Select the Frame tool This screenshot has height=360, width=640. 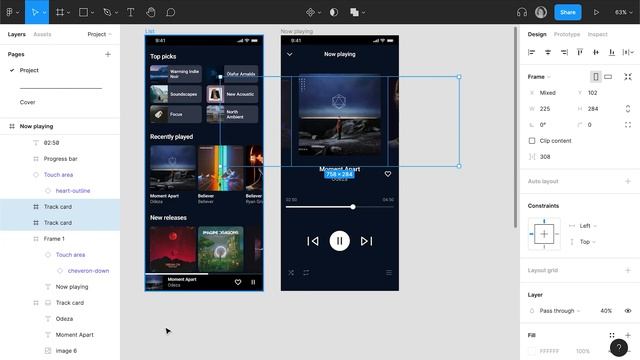point(60,12)
